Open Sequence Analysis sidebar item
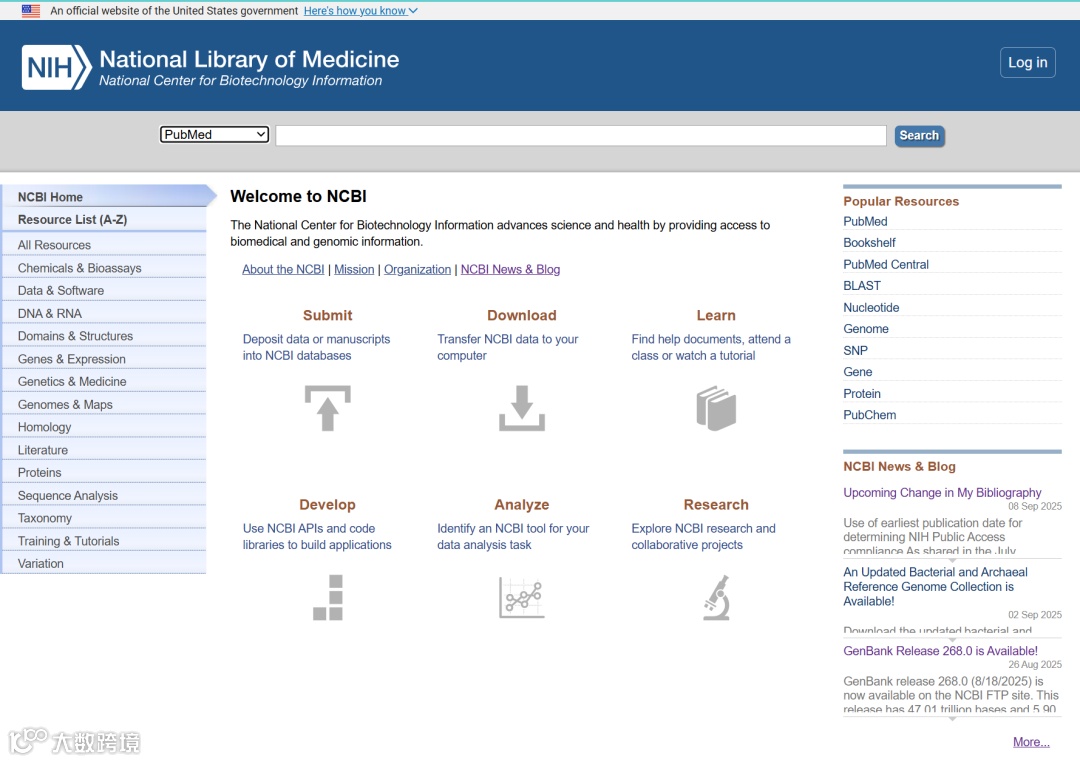The width and height of the screenshot is (1080, 762). click(x=105, y=495)
